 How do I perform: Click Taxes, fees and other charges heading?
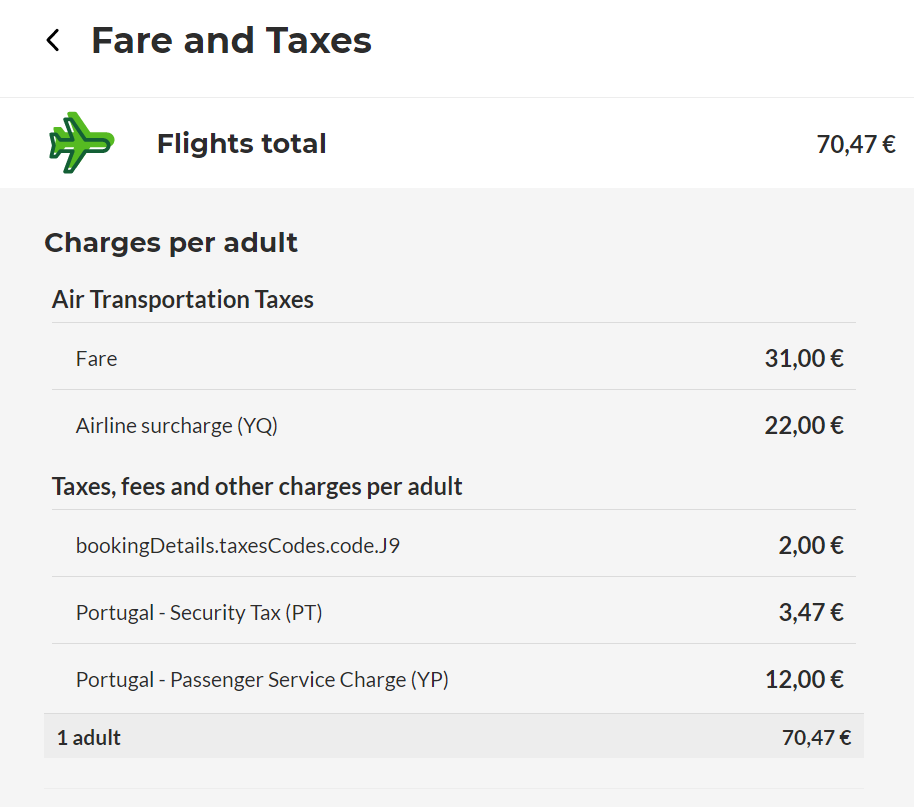pyautogui.click(x=257, y=486)
